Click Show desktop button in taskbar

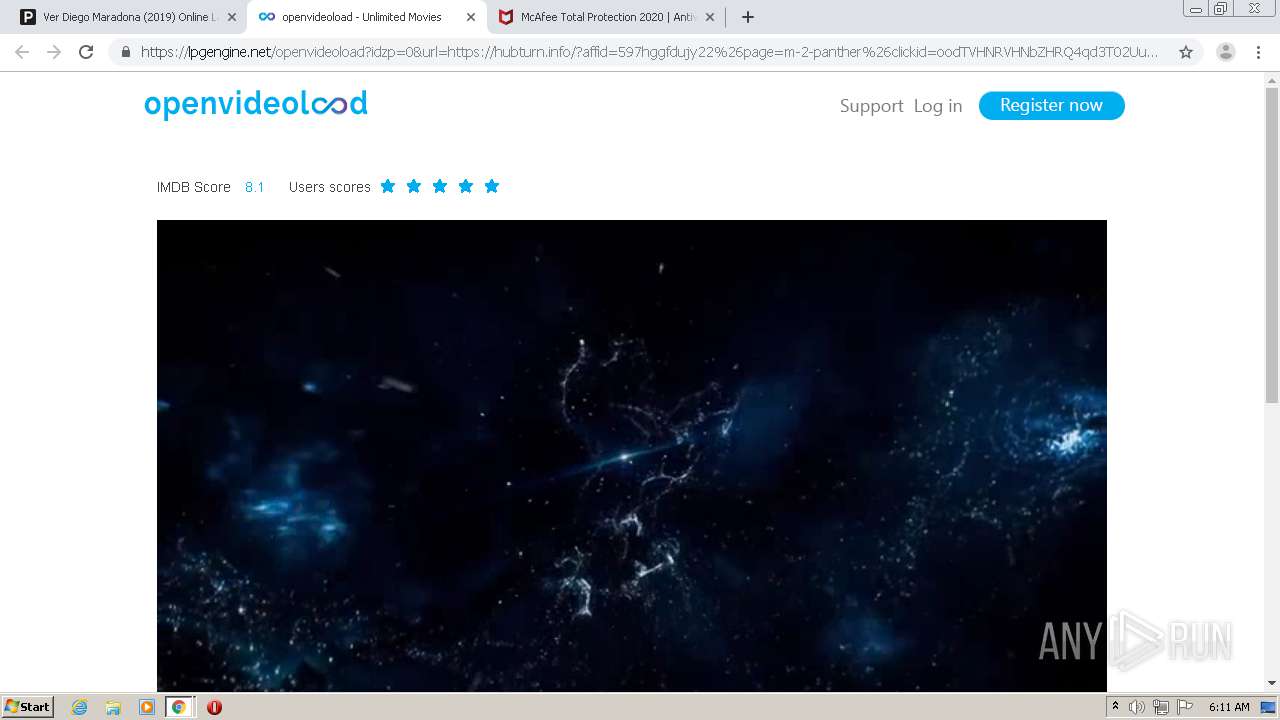coord(1268,707)
